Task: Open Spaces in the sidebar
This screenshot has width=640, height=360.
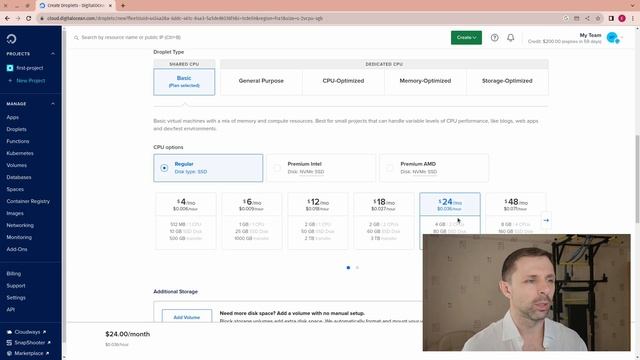Action: 15,189
